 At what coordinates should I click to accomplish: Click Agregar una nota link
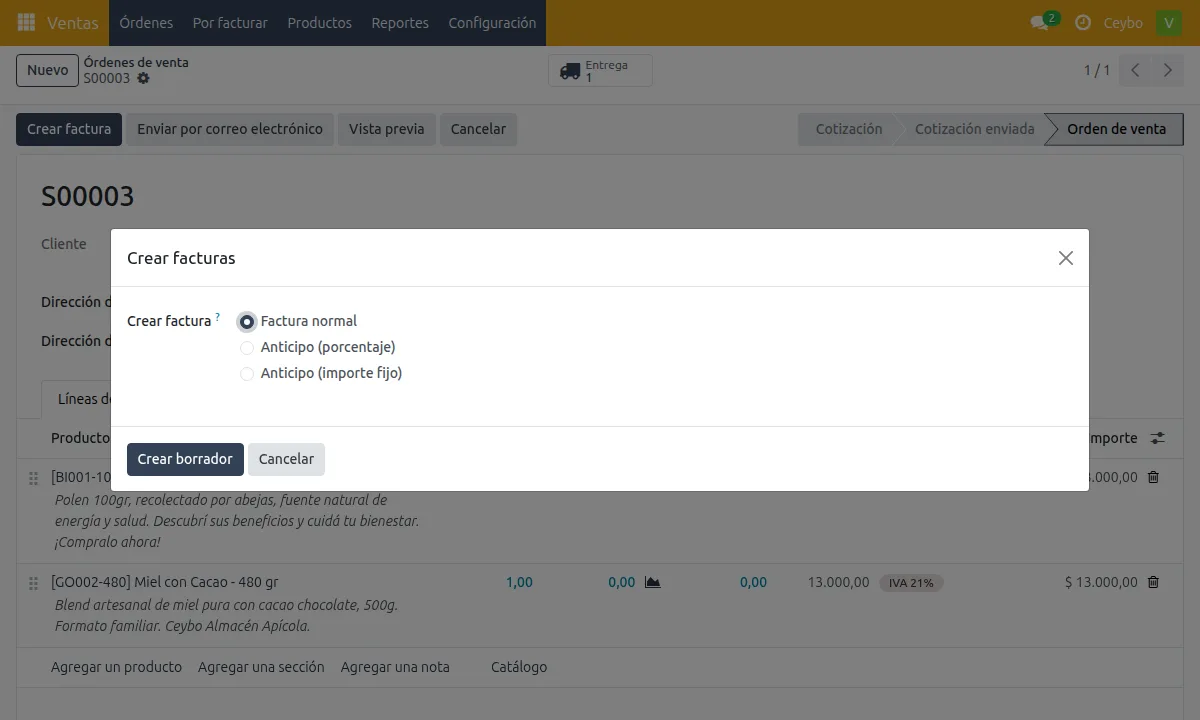395,667
